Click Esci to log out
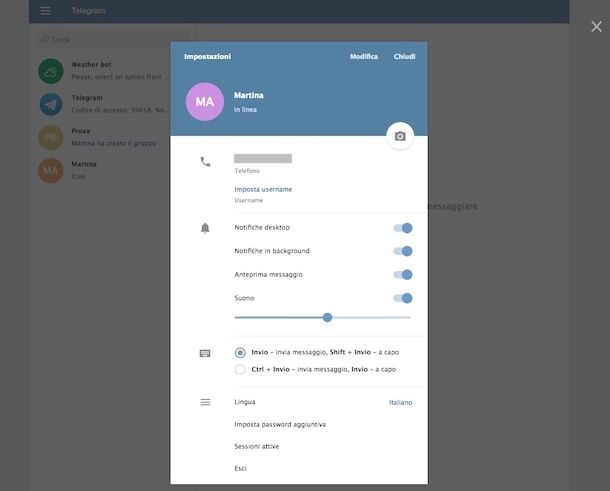 240,468
